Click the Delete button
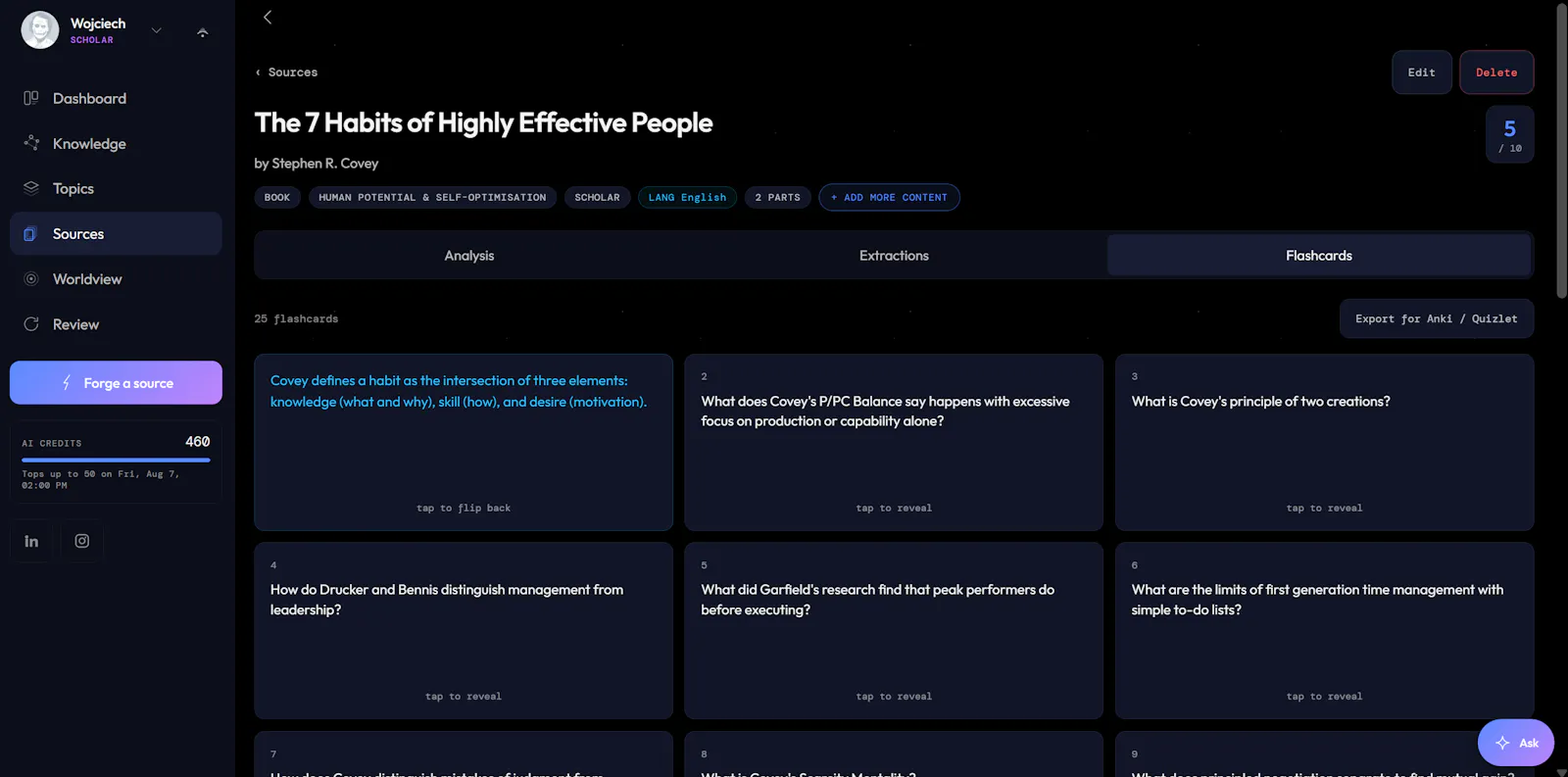The width and height of the screenshot is (1568, 777). click(1496, 73)
